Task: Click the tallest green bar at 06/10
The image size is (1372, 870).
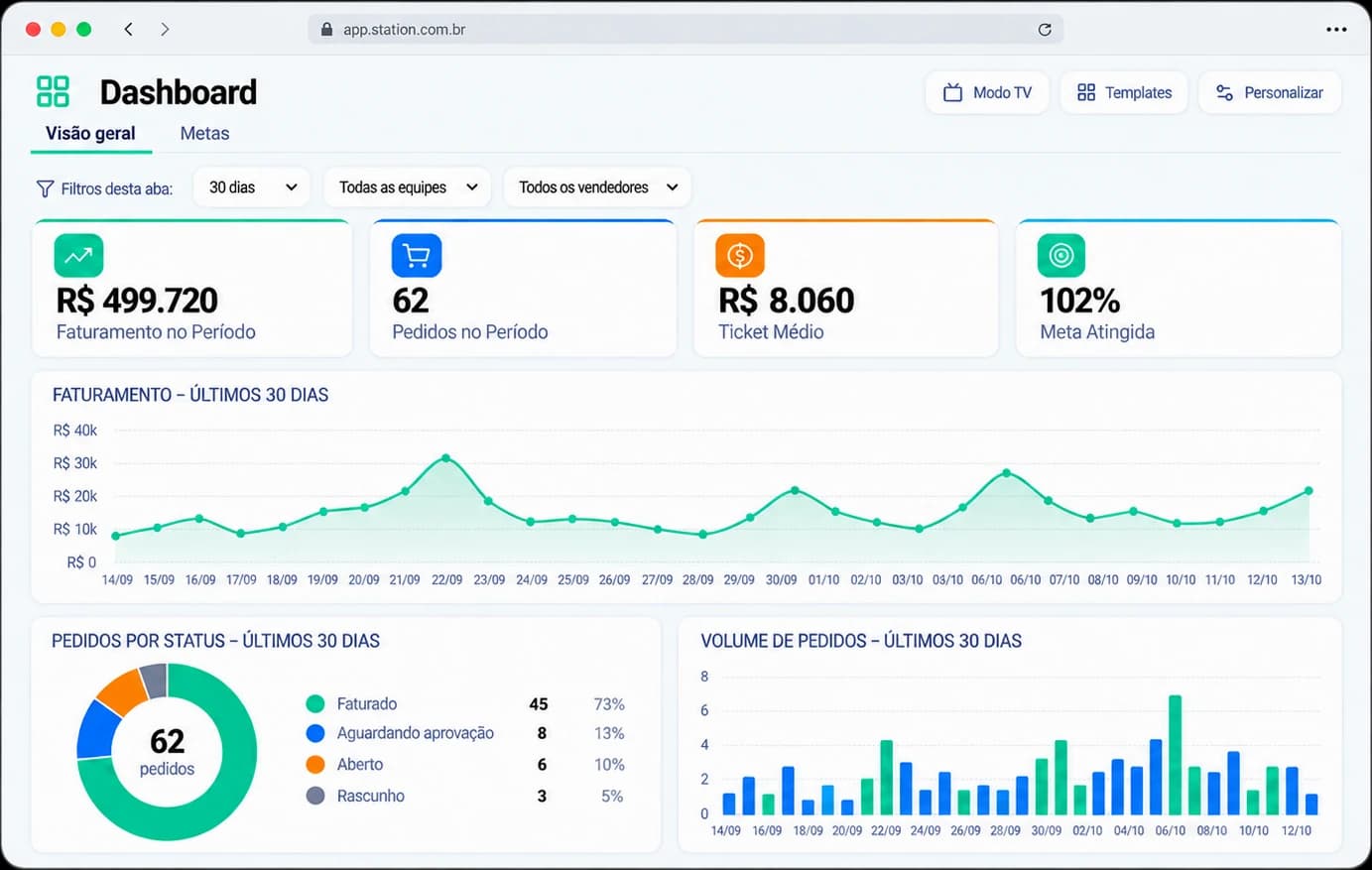Action: pos(1175,754)
